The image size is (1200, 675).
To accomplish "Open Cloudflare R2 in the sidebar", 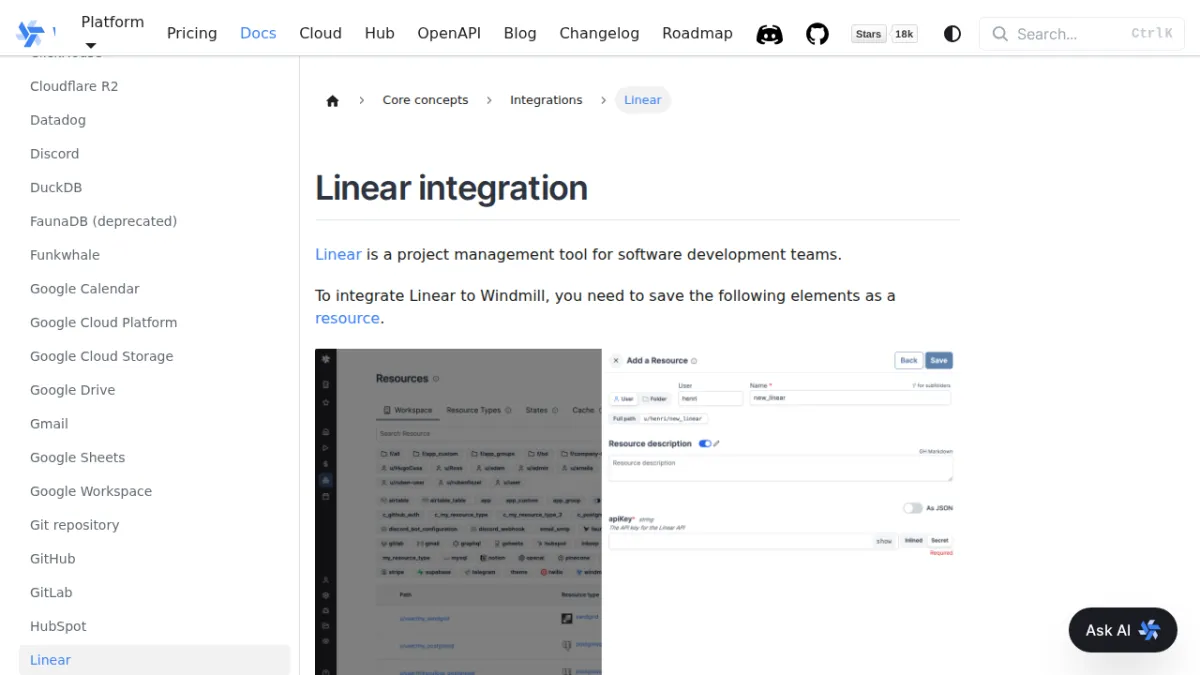I will pos(74,86).
